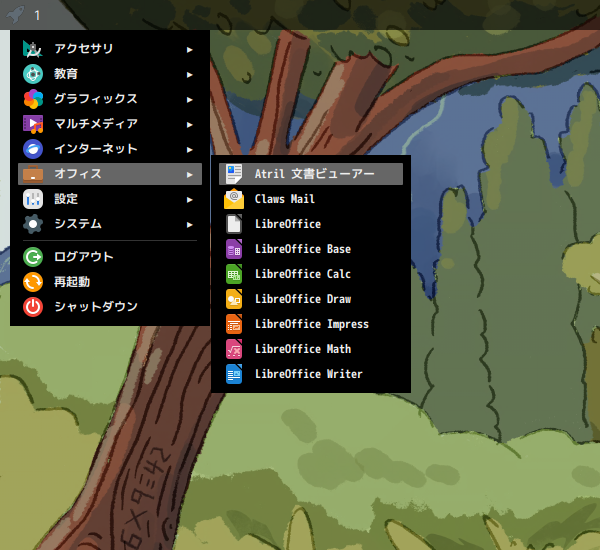Click the マルチメディア film icon
This screenshot has height=550, width=600.
pyautogui.click(x=33, y=124)
